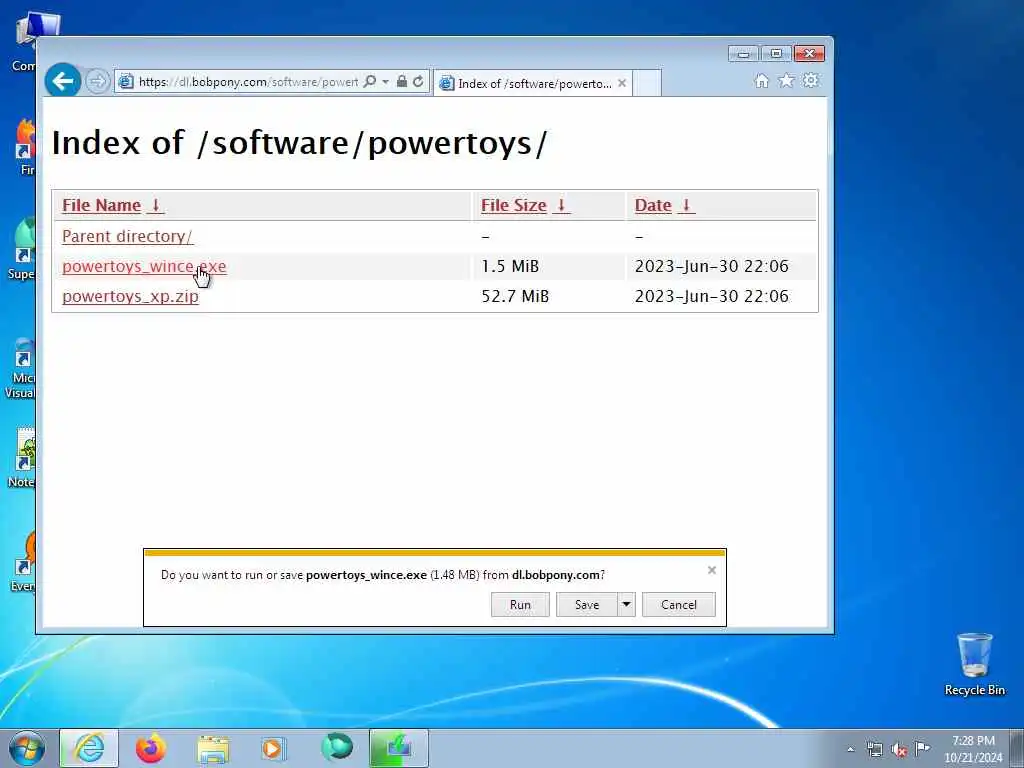Viewport: 1024px width, 768px height.
Task: Select the Index of /software/powerto... tab
Action: [x=534, y=83]
